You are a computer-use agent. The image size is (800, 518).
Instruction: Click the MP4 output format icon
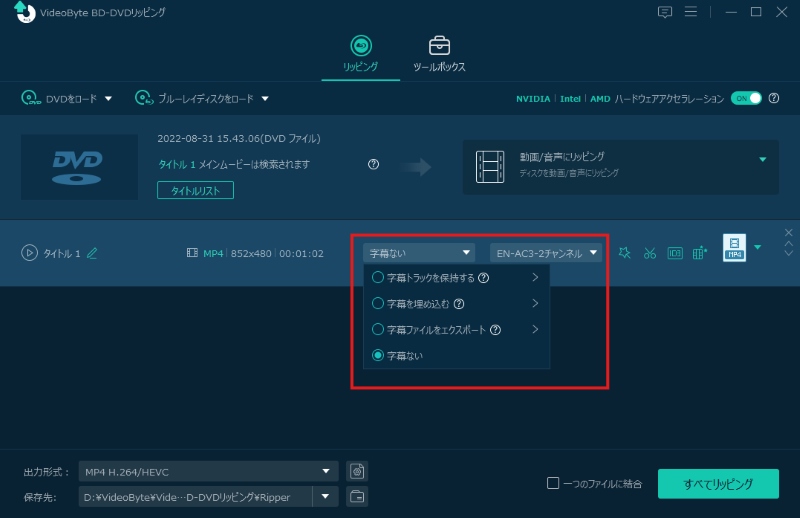tap(734, 248)
